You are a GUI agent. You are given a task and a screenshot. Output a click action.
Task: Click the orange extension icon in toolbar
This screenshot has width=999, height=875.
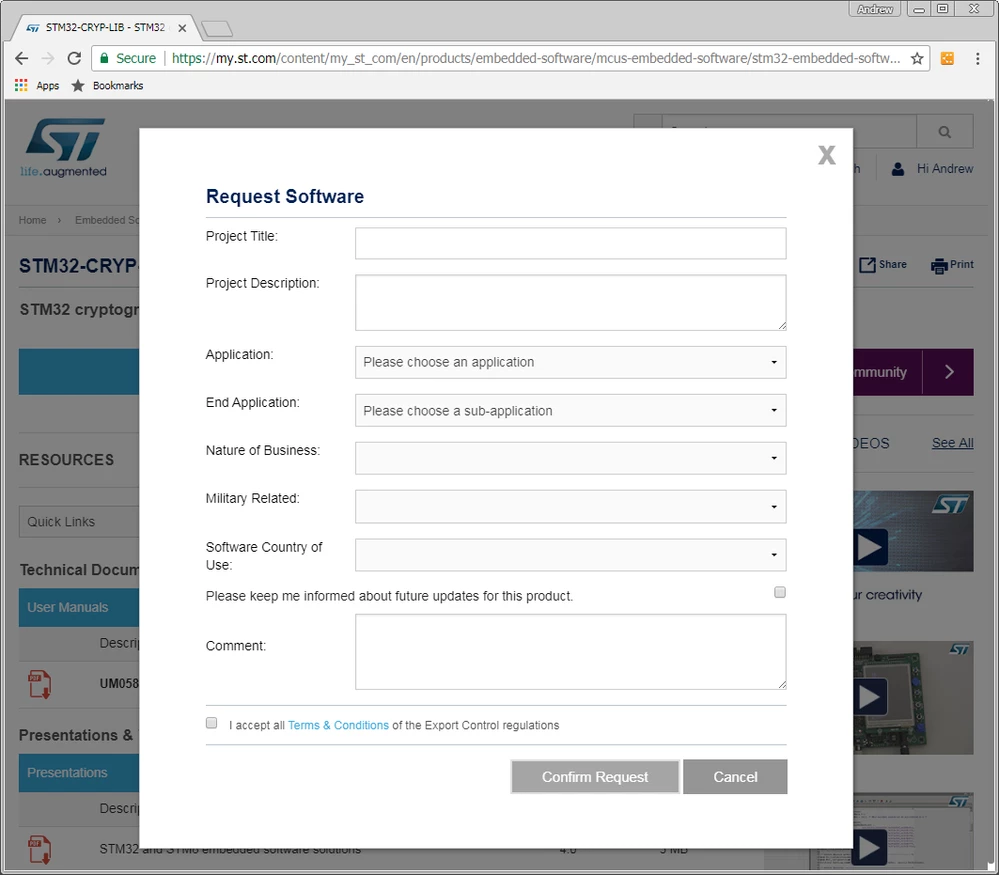[x=947, y=59]
